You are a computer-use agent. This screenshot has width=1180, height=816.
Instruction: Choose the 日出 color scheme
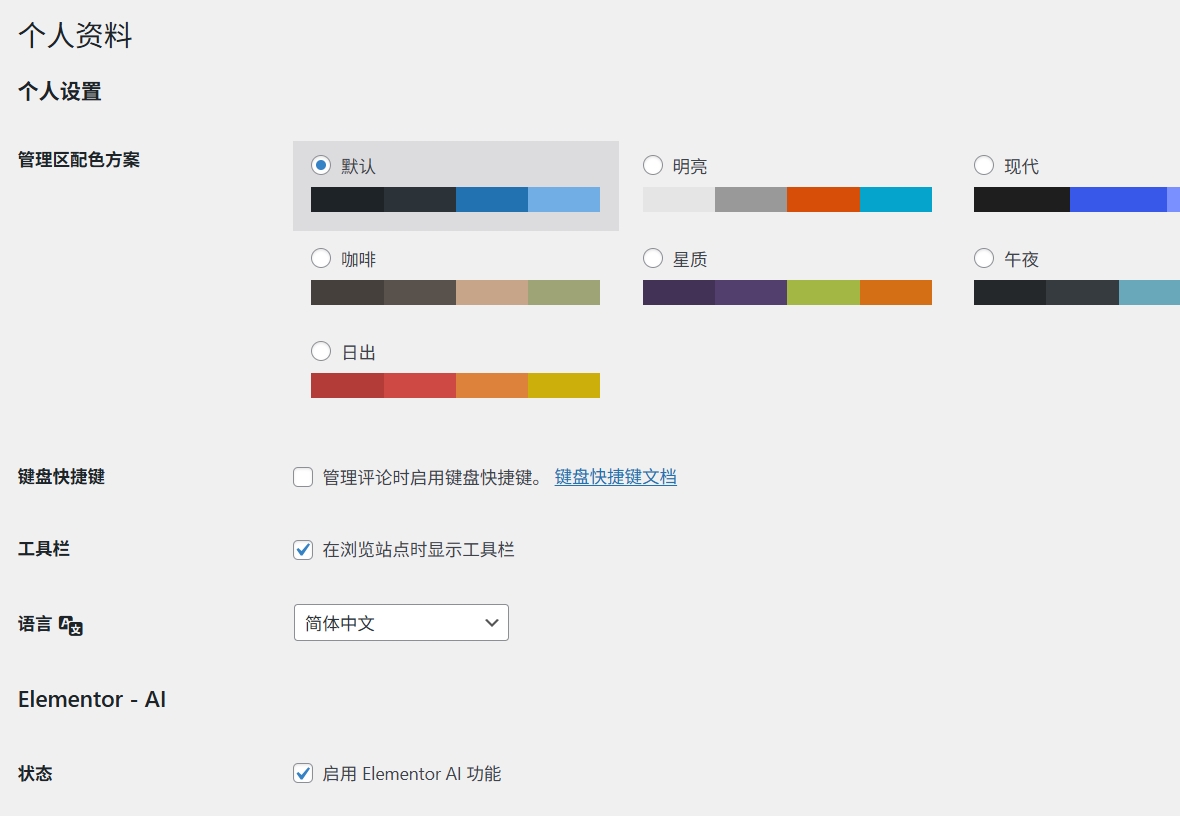(x=321, y=351)
